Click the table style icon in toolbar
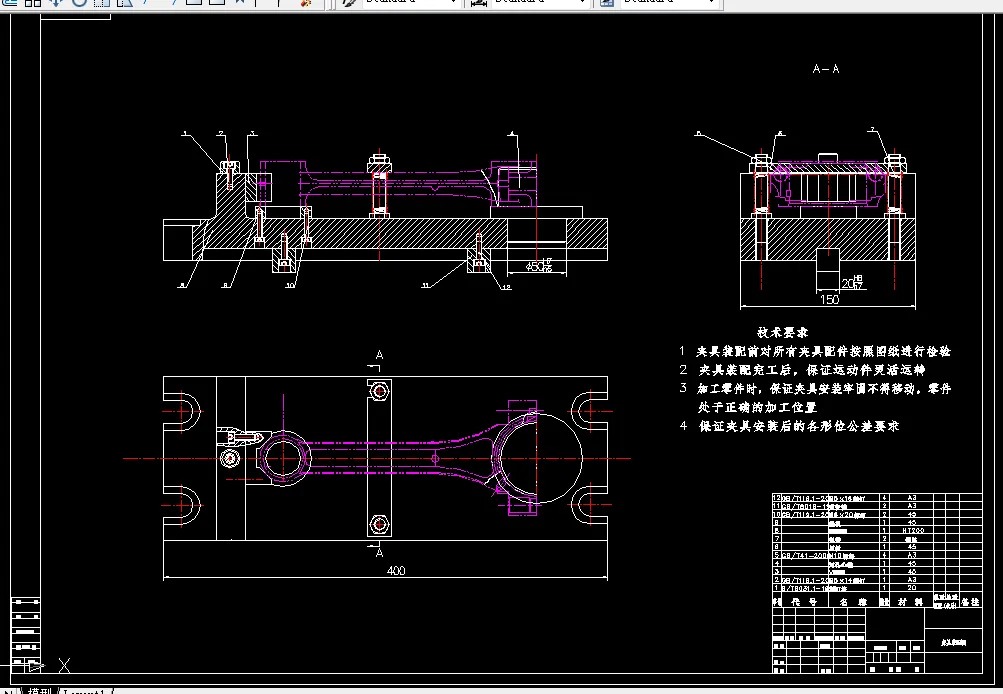 point(607,3)
